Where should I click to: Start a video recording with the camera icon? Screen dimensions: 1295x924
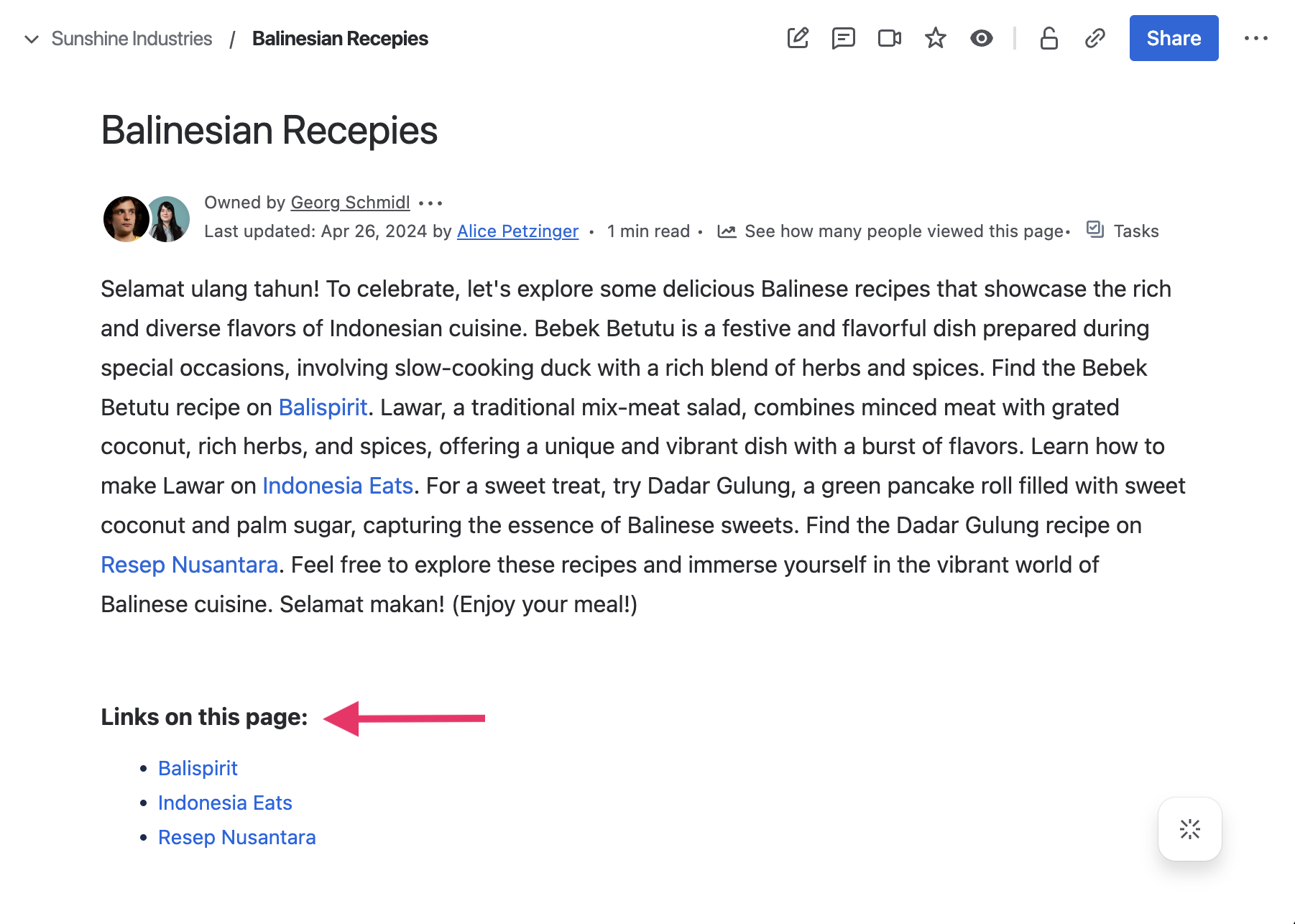tap(889, 39)
